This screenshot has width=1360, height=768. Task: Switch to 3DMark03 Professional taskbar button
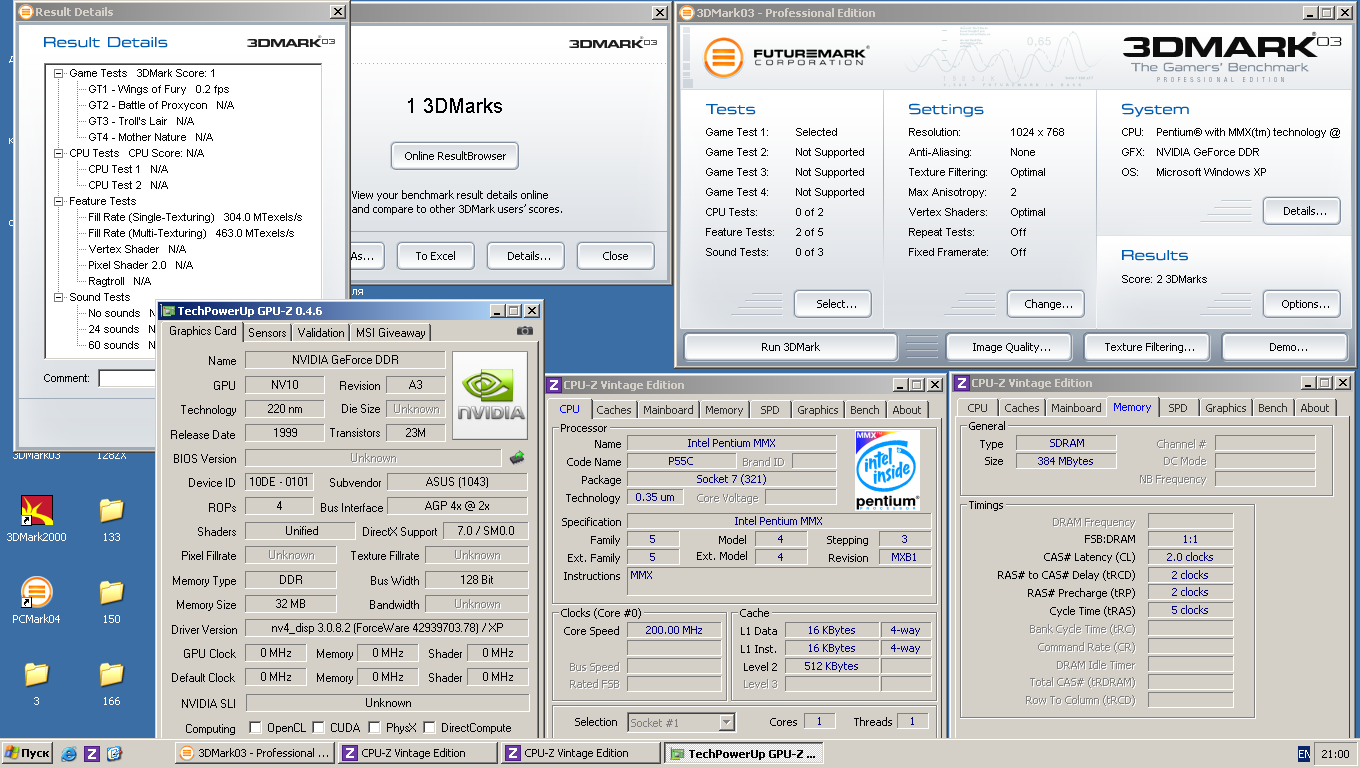(x=253, y=753)
